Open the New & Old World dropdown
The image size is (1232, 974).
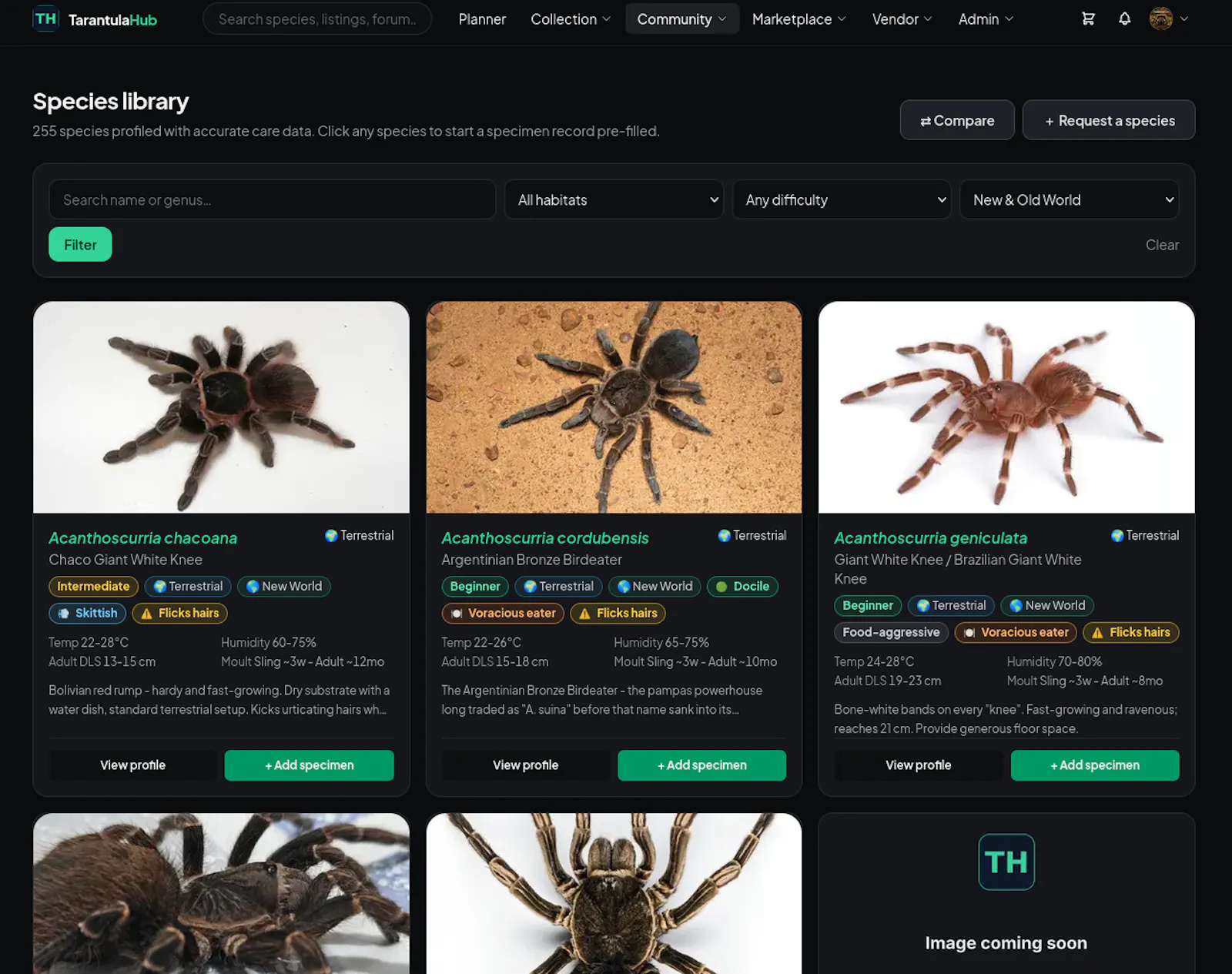pyautogui.click(x=1069, y=199)
